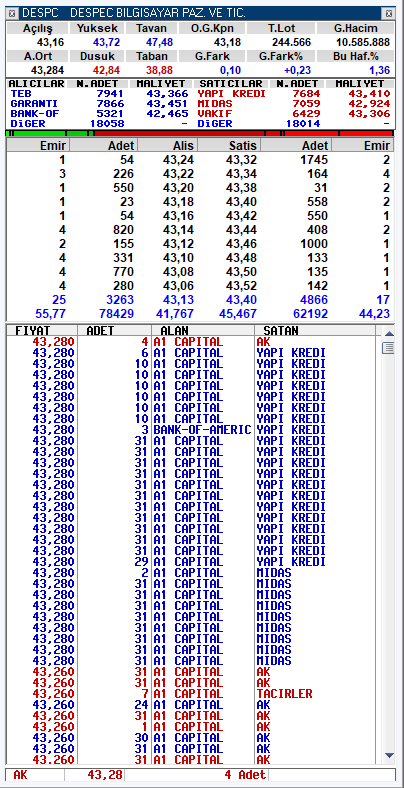
Task: Select the VAKIF seller row
Action: point(294,114)
